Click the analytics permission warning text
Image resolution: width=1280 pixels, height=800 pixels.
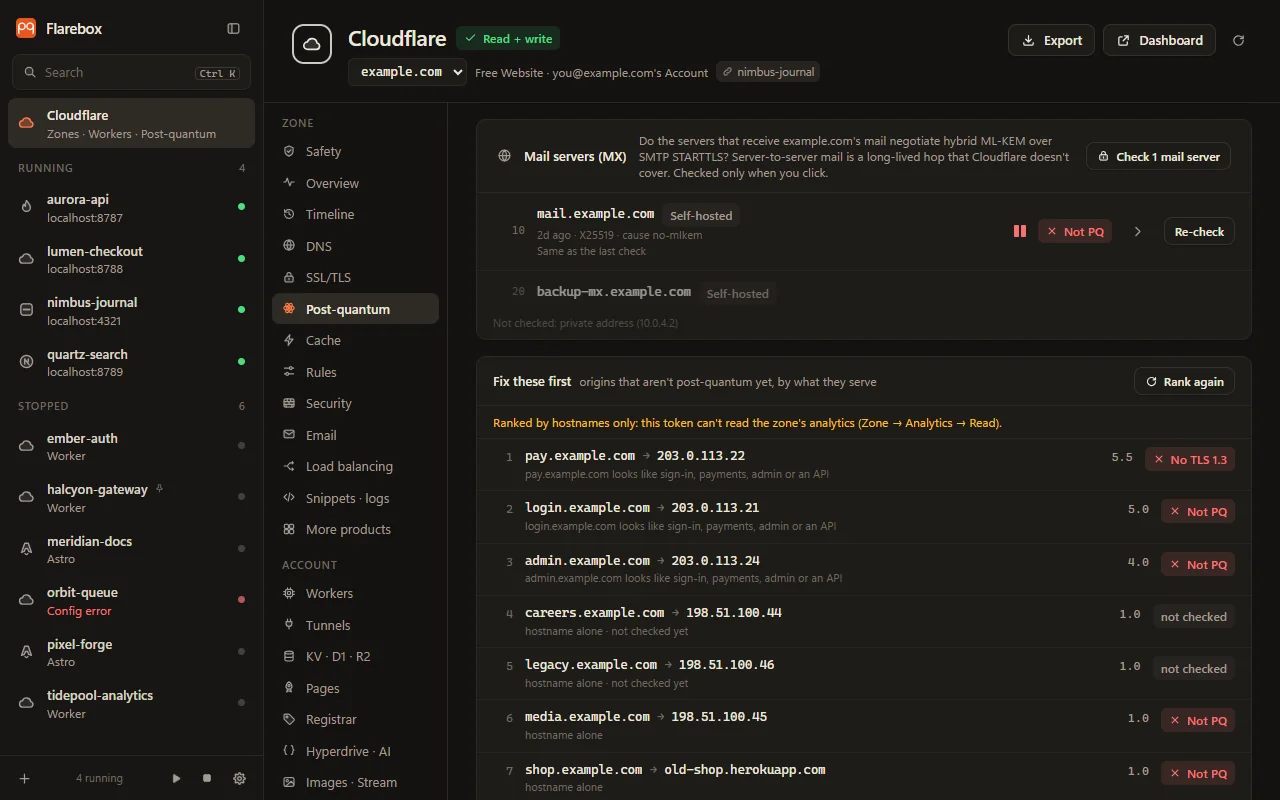pos(747,423)
